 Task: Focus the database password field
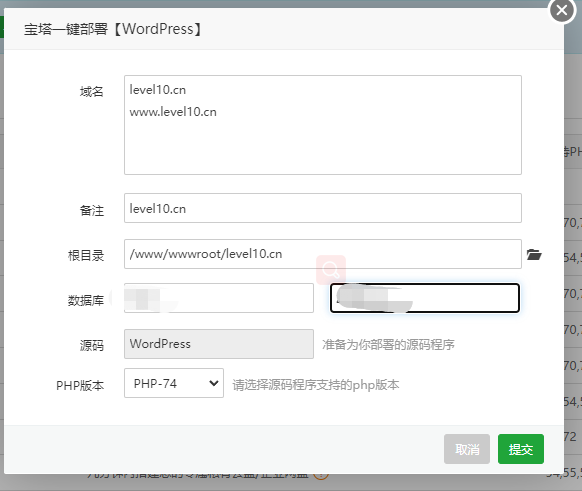pos(425,298)
